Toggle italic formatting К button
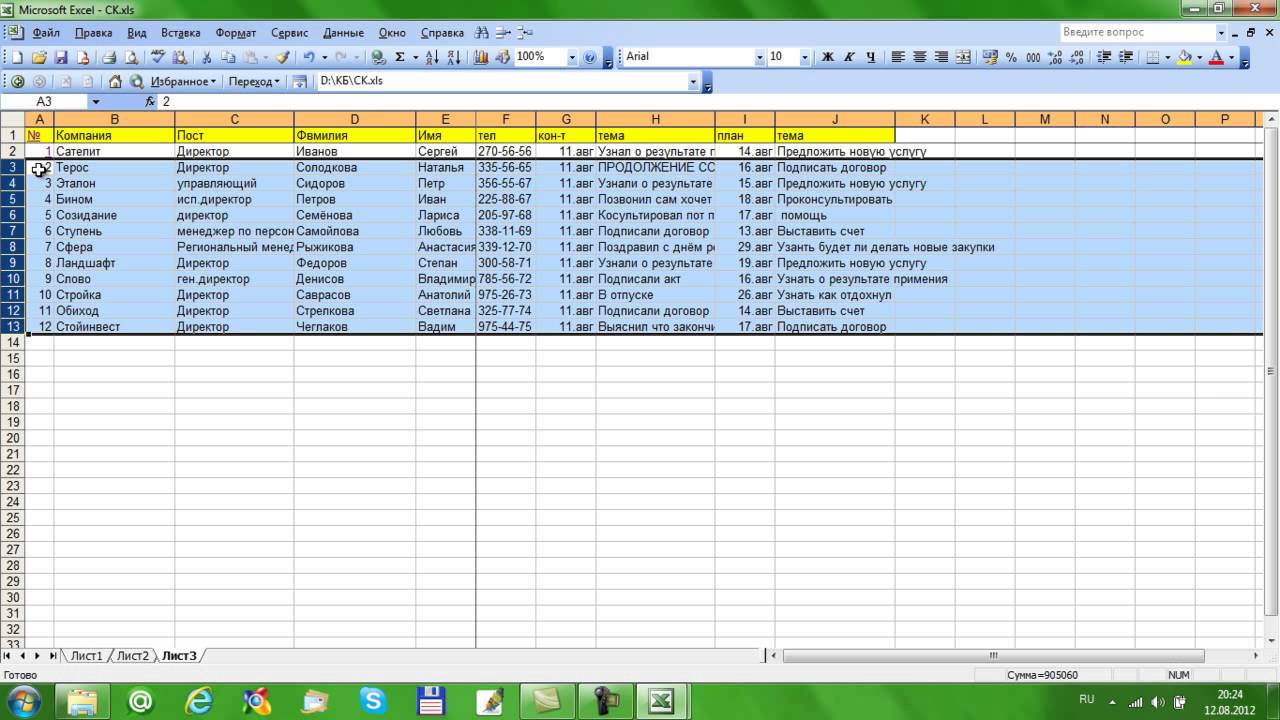This screenshot has height=720, width=1280. pyautogui.click(x=850, y=57)
